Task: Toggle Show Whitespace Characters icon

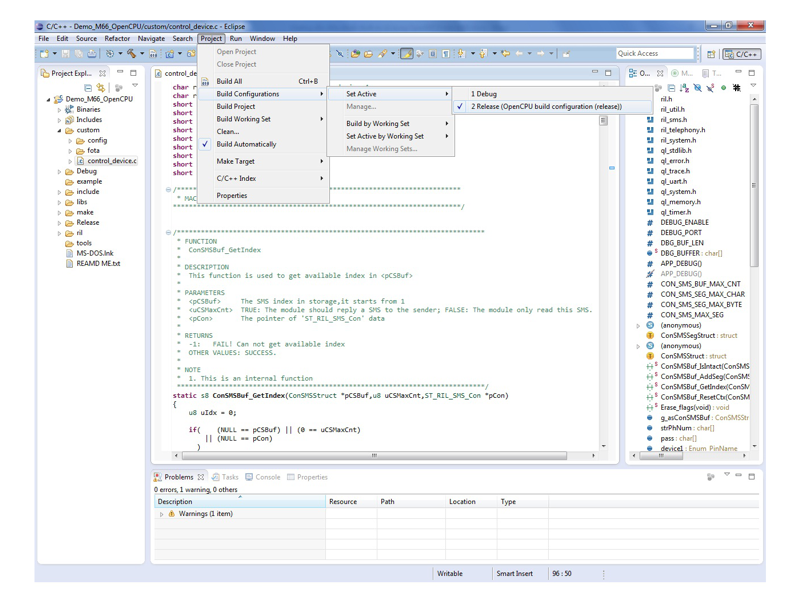Action: pos(446,54)
